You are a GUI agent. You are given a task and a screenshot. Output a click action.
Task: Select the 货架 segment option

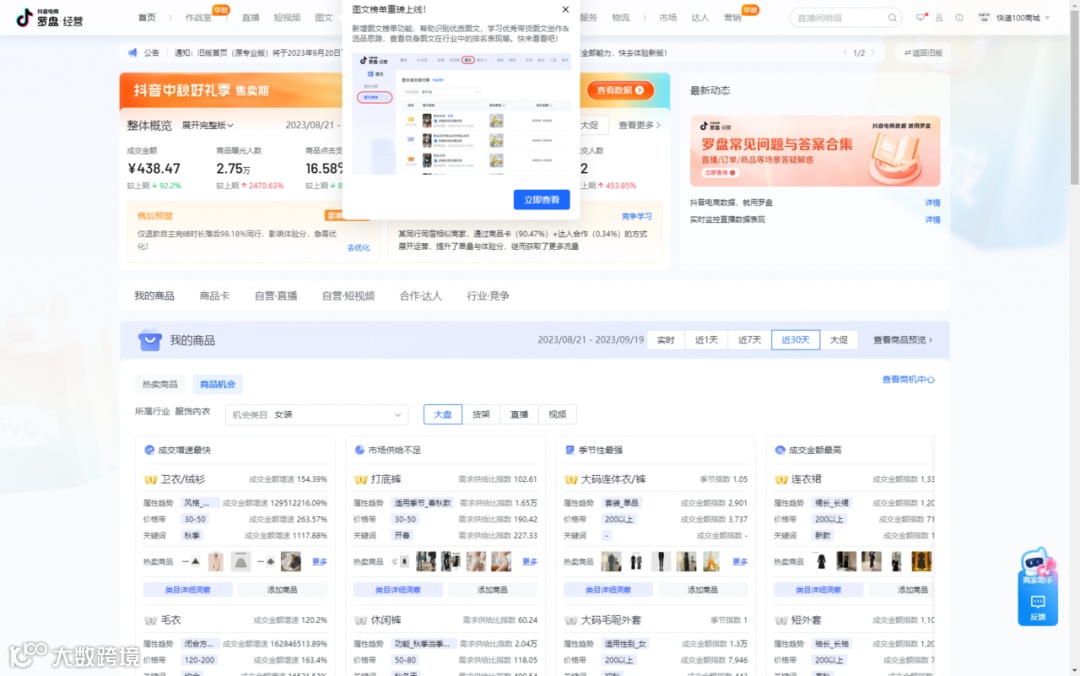click(x=481, y=414)
